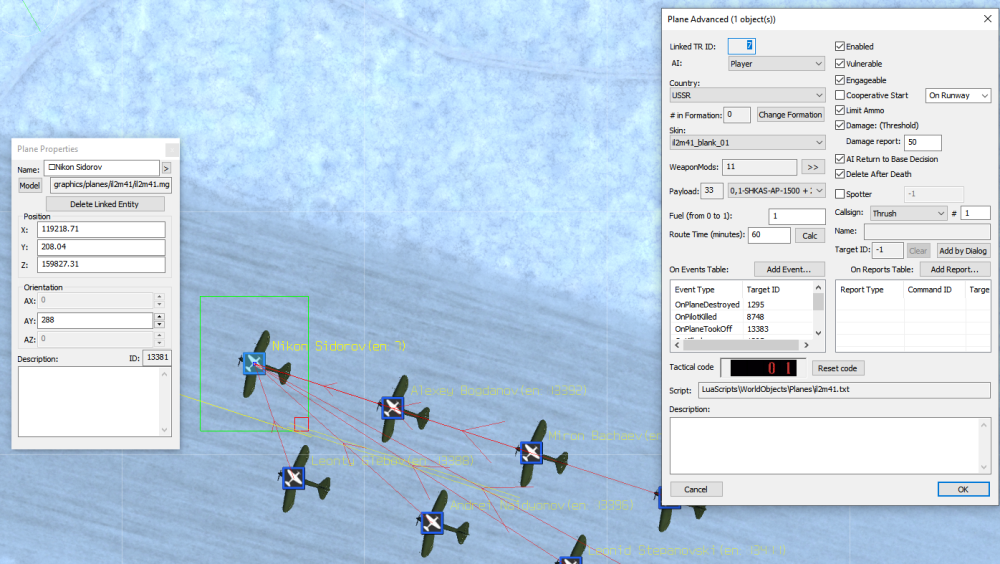This screenshot has width=1000, height=564.
Task: Click Alexey Bogdanov's plane icon
Action: point(393,407)
